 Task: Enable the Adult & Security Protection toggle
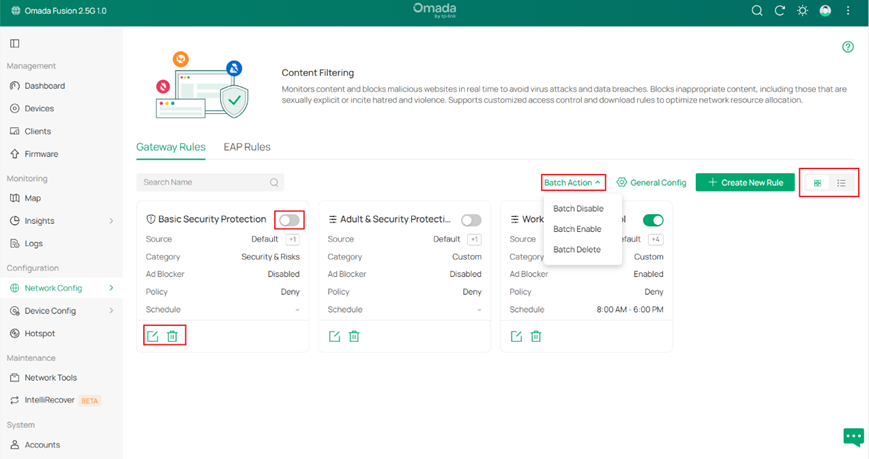click(471, 220)
